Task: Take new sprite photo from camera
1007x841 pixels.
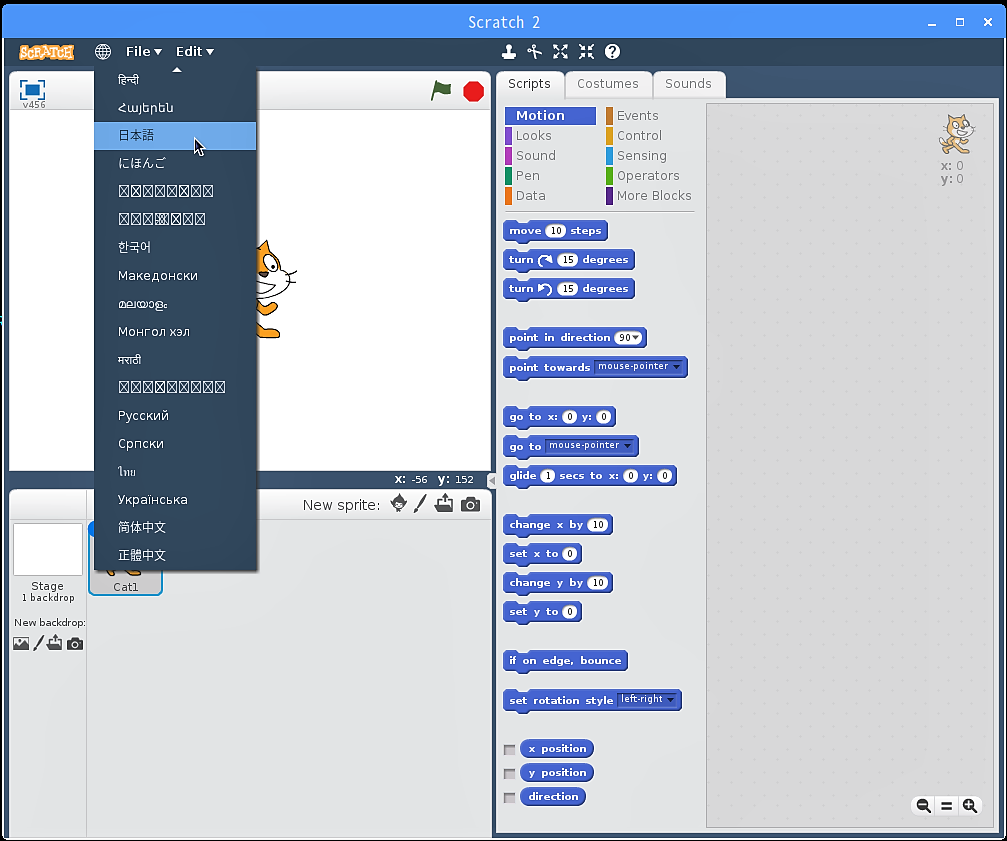Action: coord(471,505)
